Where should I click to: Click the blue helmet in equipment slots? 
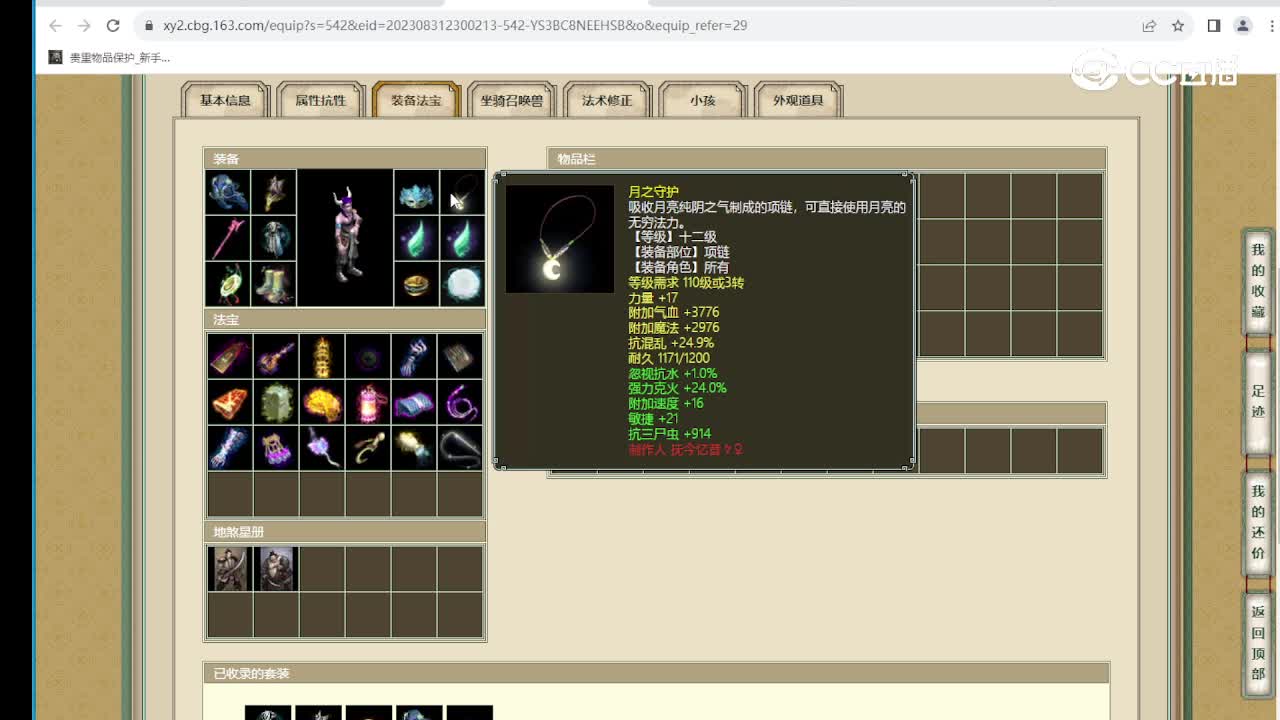228,192
